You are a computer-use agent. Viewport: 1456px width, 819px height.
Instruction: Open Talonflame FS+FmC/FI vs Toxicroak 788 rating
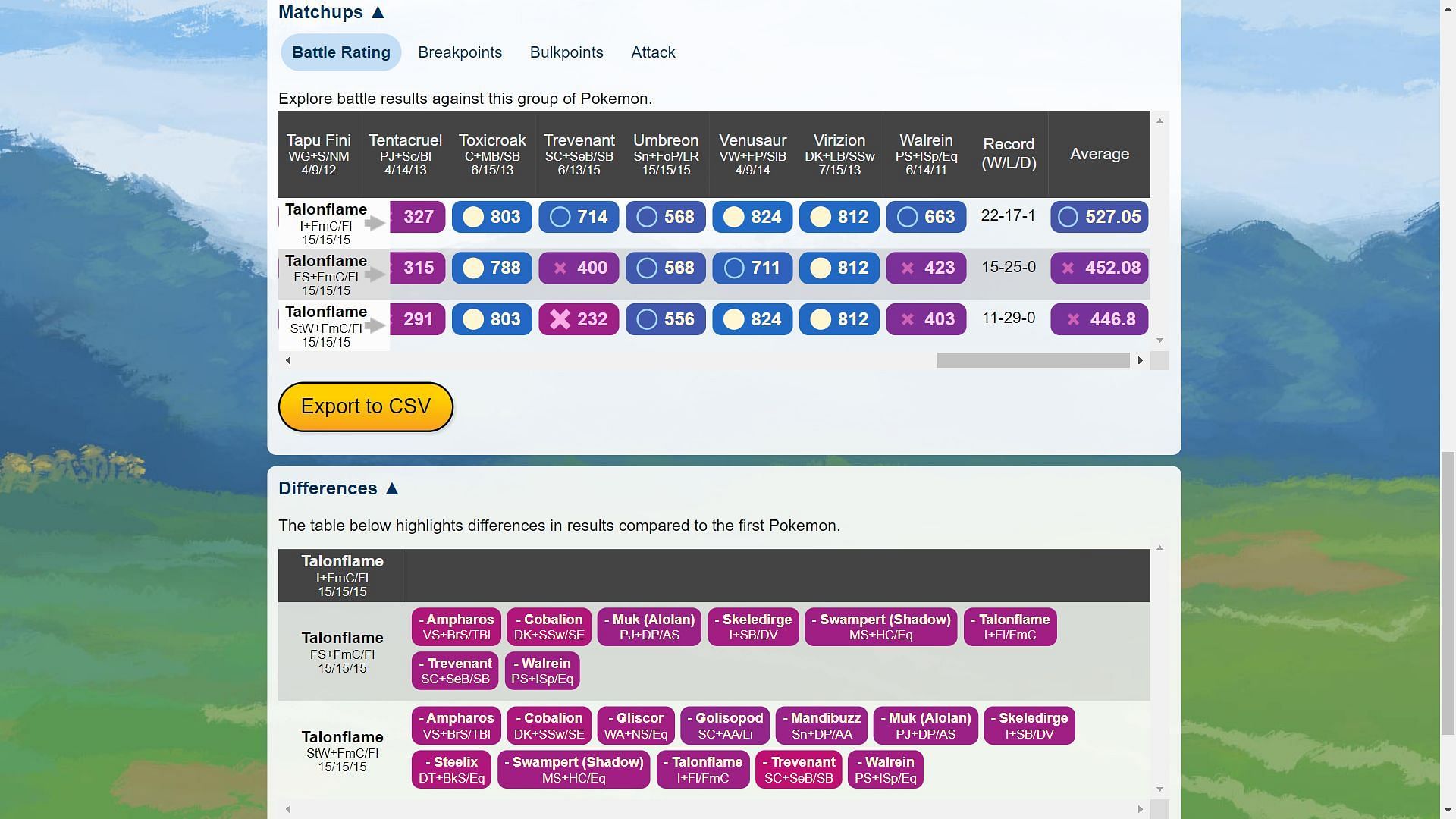click(492, 268)
